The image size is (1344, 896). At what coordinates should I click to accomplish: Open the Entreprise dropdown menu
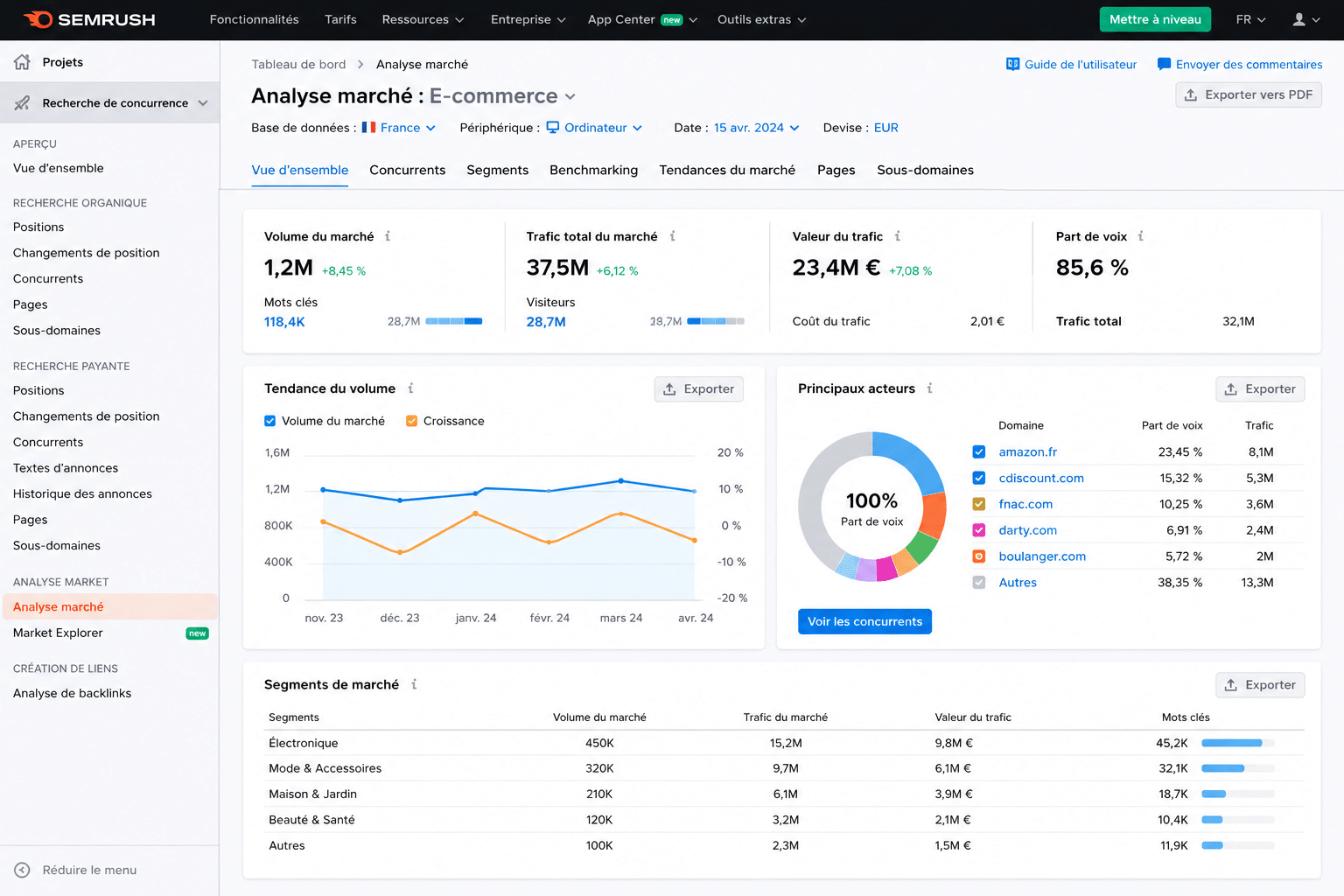pyautogui.click(x=528, y=19)
